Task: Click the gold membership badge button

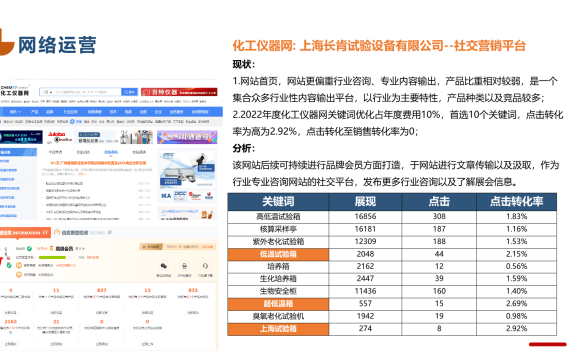Action: pos(151,247)
